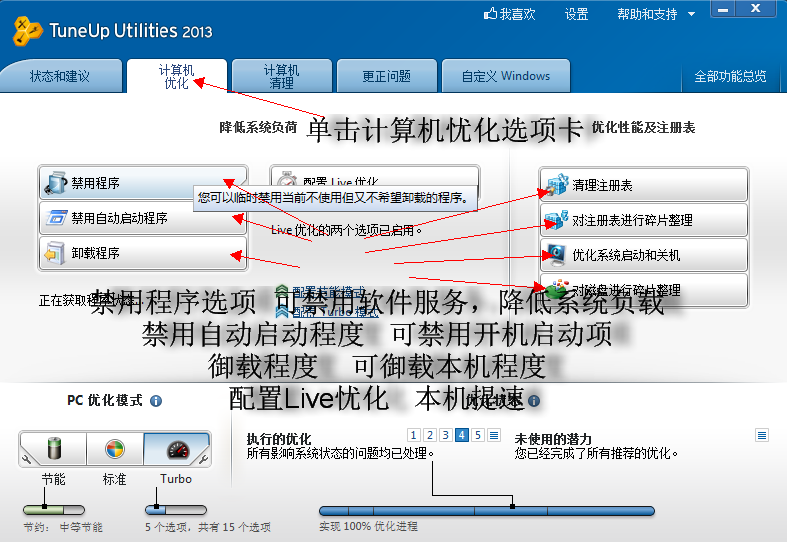787x542 pixels.
Task: Select optimization page number 3
Action: point(446,435)
